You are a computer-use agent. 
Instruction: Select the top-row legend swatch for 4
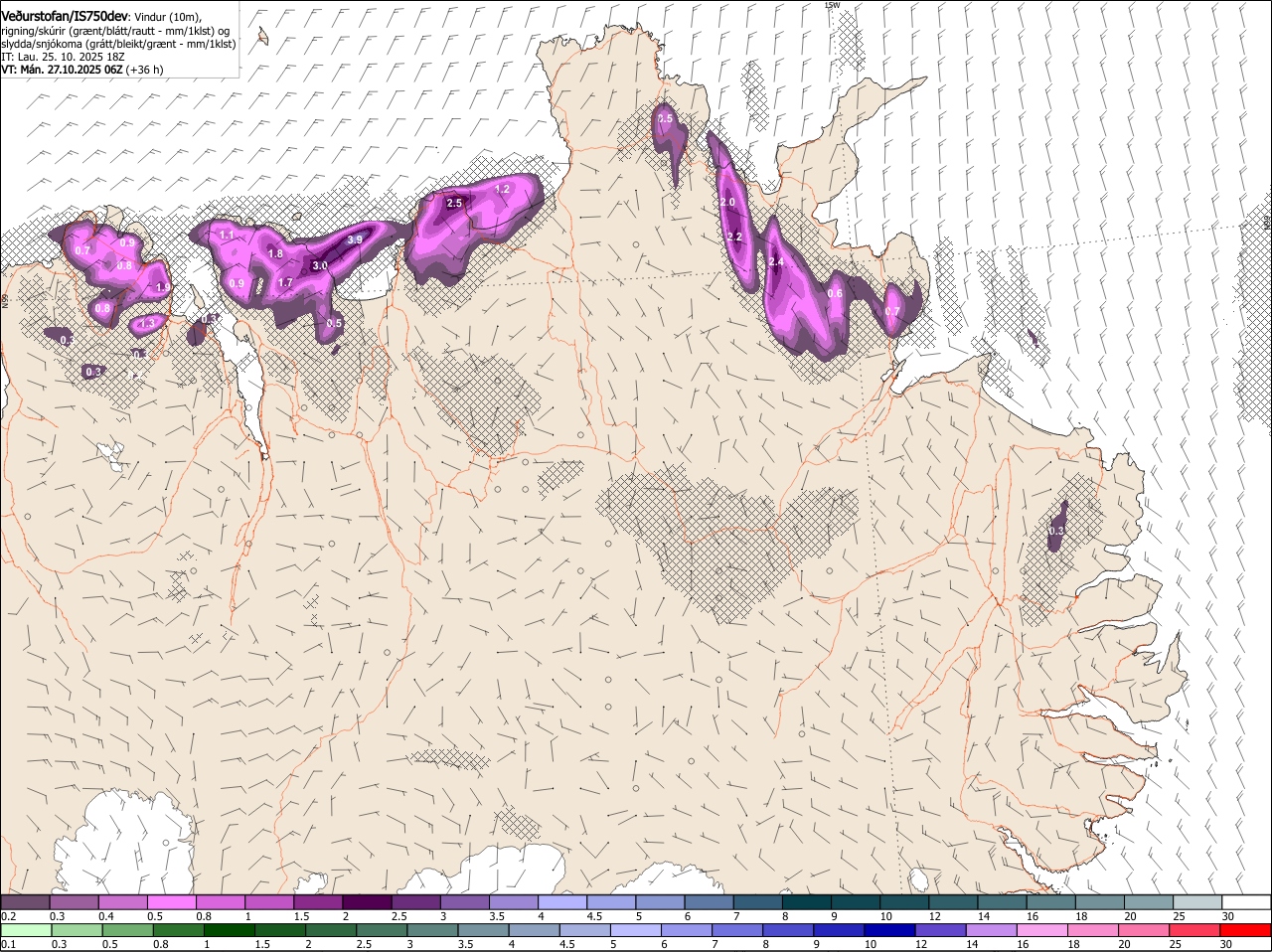click(x=562, y=901)
